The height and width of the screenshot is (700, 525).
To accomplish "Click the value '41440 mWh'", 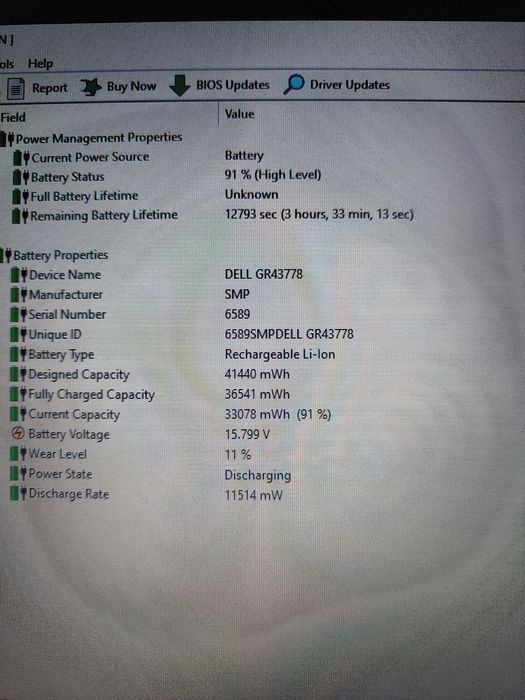I will pyautogui.click(x=257, y=374).
